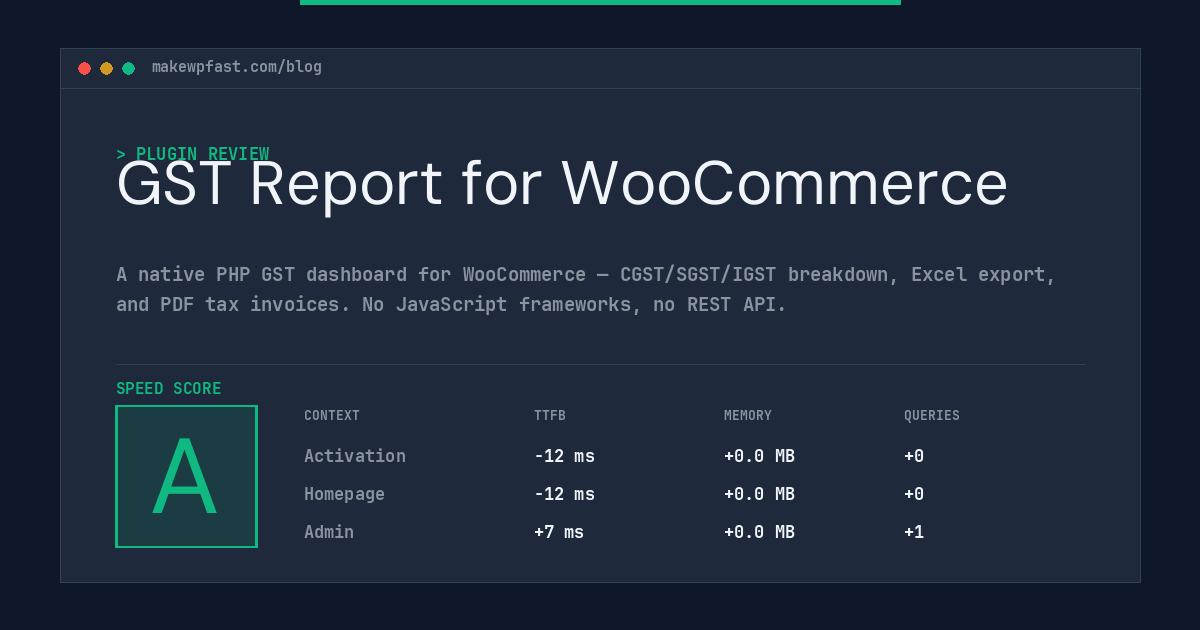This screenshot has width=1200, height=630.
Task: Click Admin queries value +1
Action: coord(914,532)
